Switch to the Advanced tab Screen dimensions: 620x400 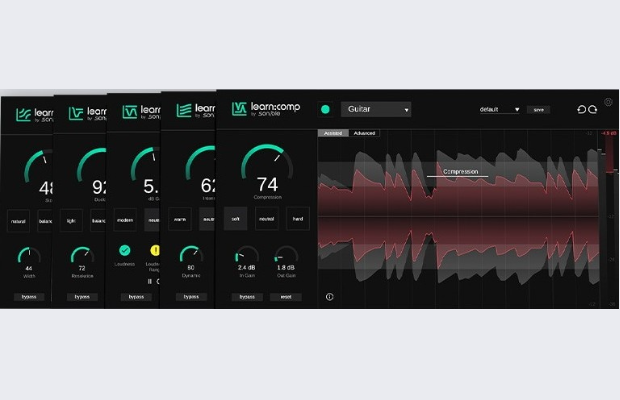[364, 133]
